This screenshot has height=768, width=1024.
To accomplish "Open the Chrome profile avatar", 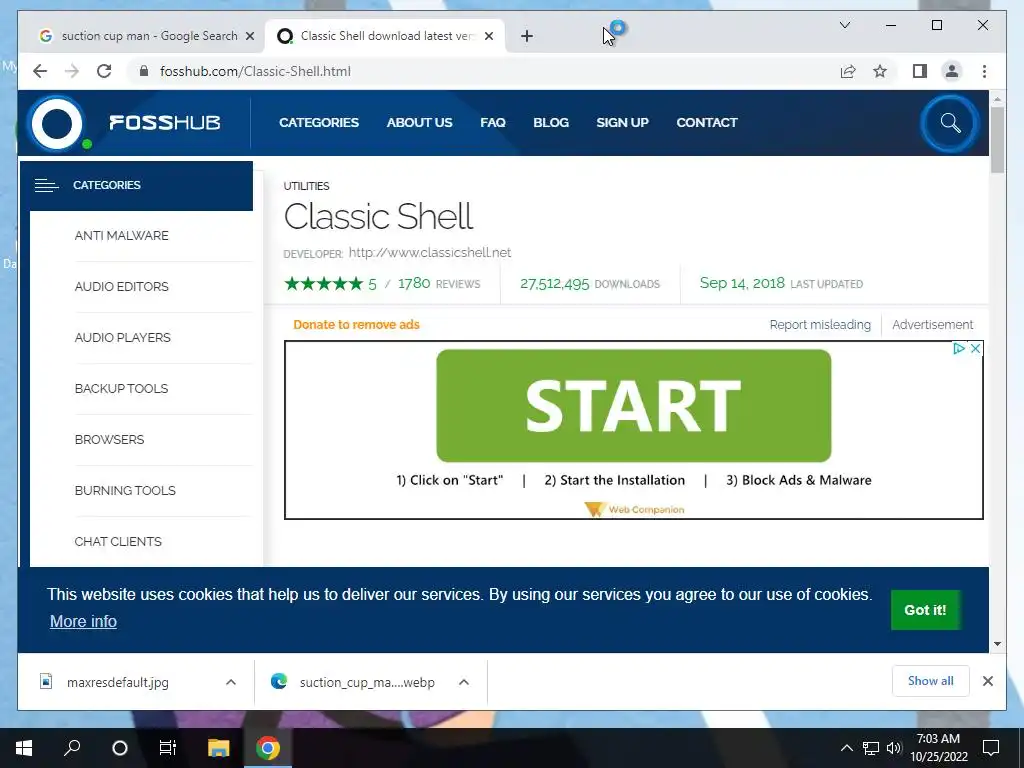I will point(952,71).
